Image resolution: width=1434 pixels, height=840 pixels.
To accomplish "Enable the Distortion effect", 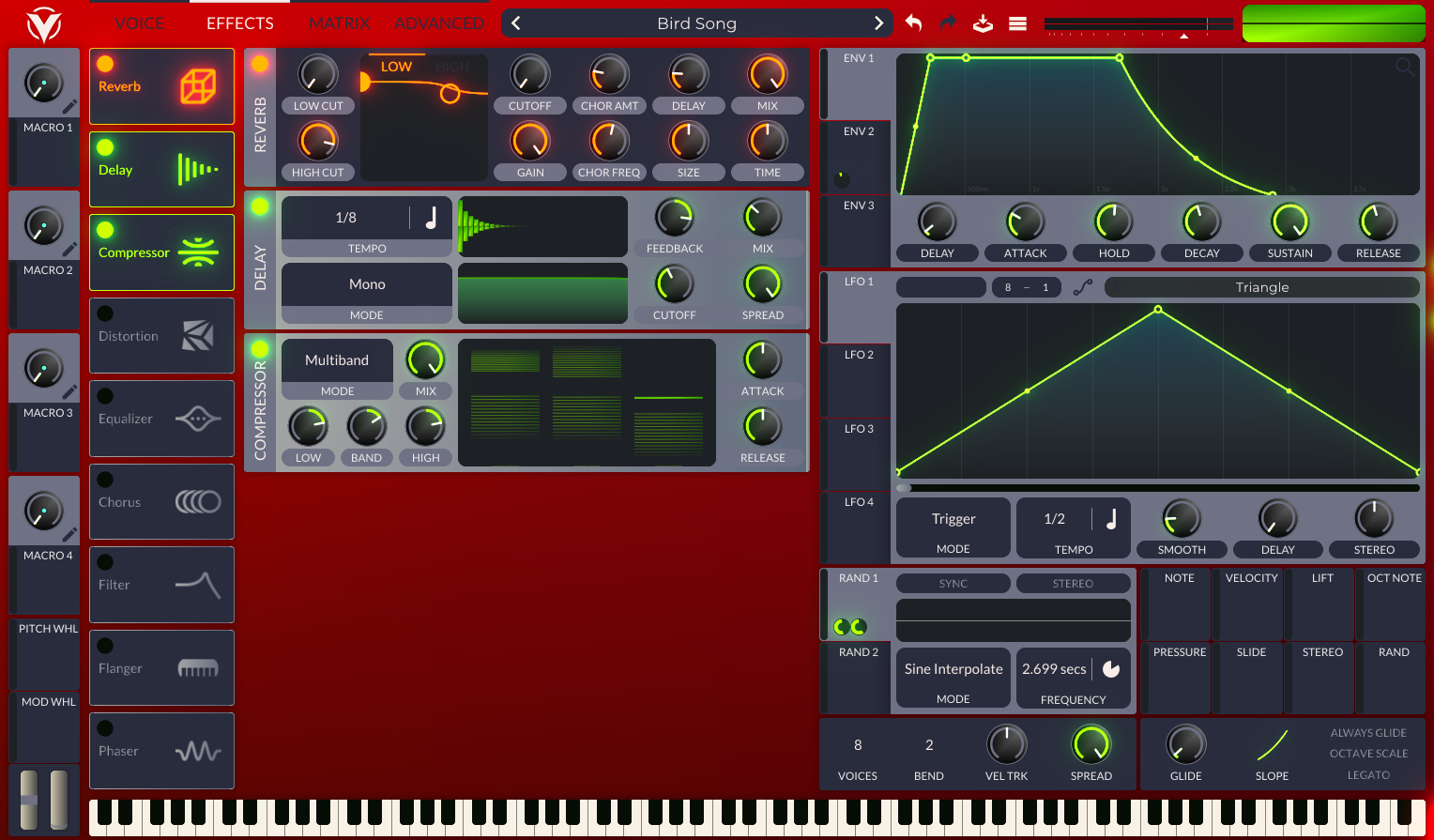I will pos(105,313).
